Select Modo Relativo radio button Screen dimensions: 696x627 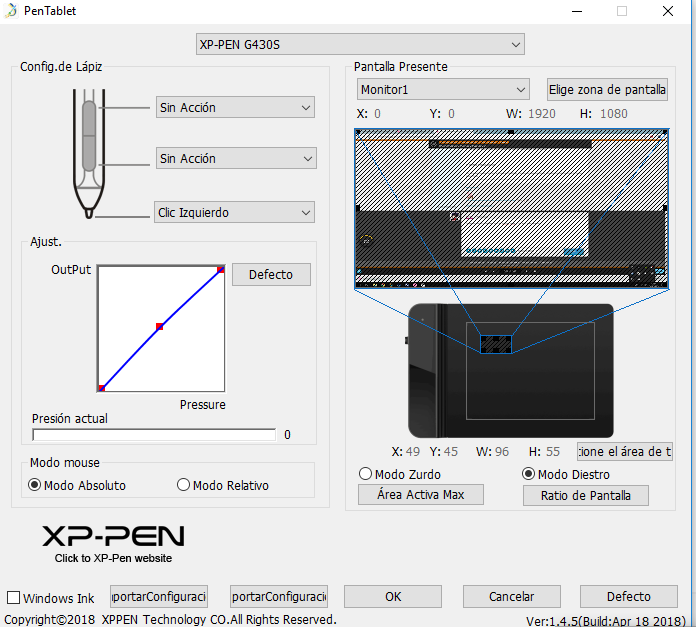tap(183, 485)
